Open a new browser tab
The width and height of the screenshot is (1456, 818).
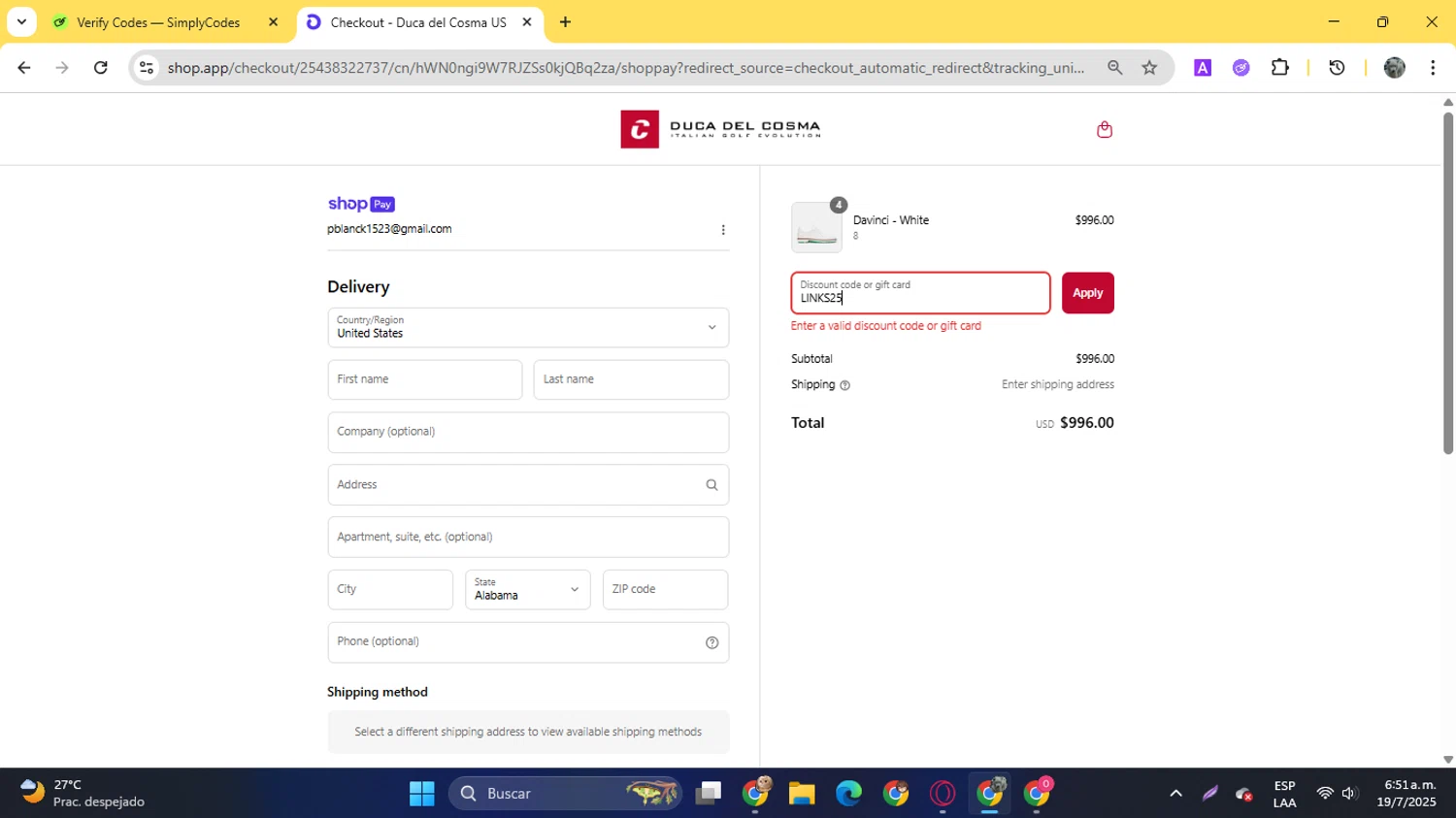pyautogui.click(x=565, y=22)
